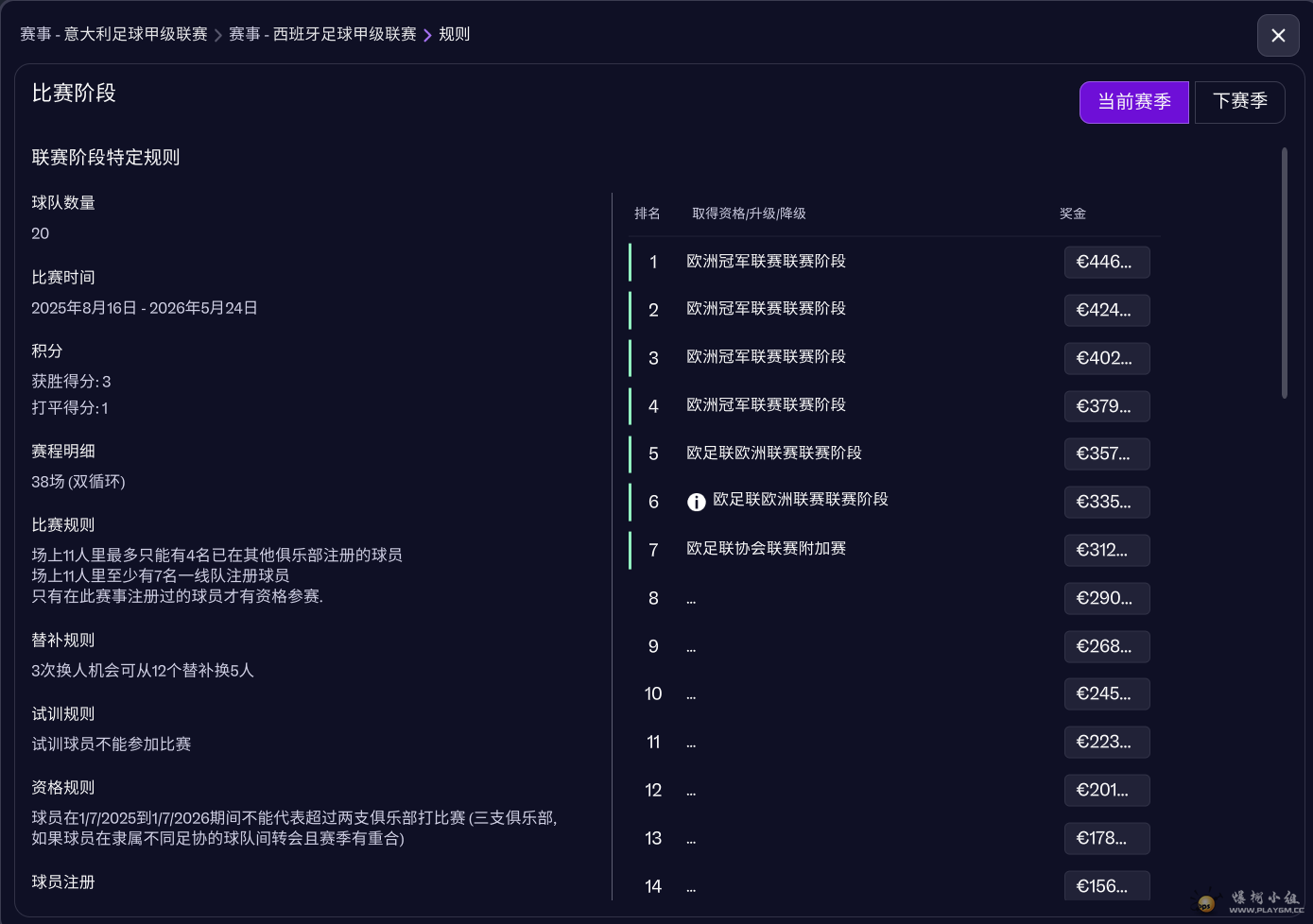Viewport: 1313px width, 924px height.
Task: Expand prize money €424... for rank 2
Action: point(1106,311)
